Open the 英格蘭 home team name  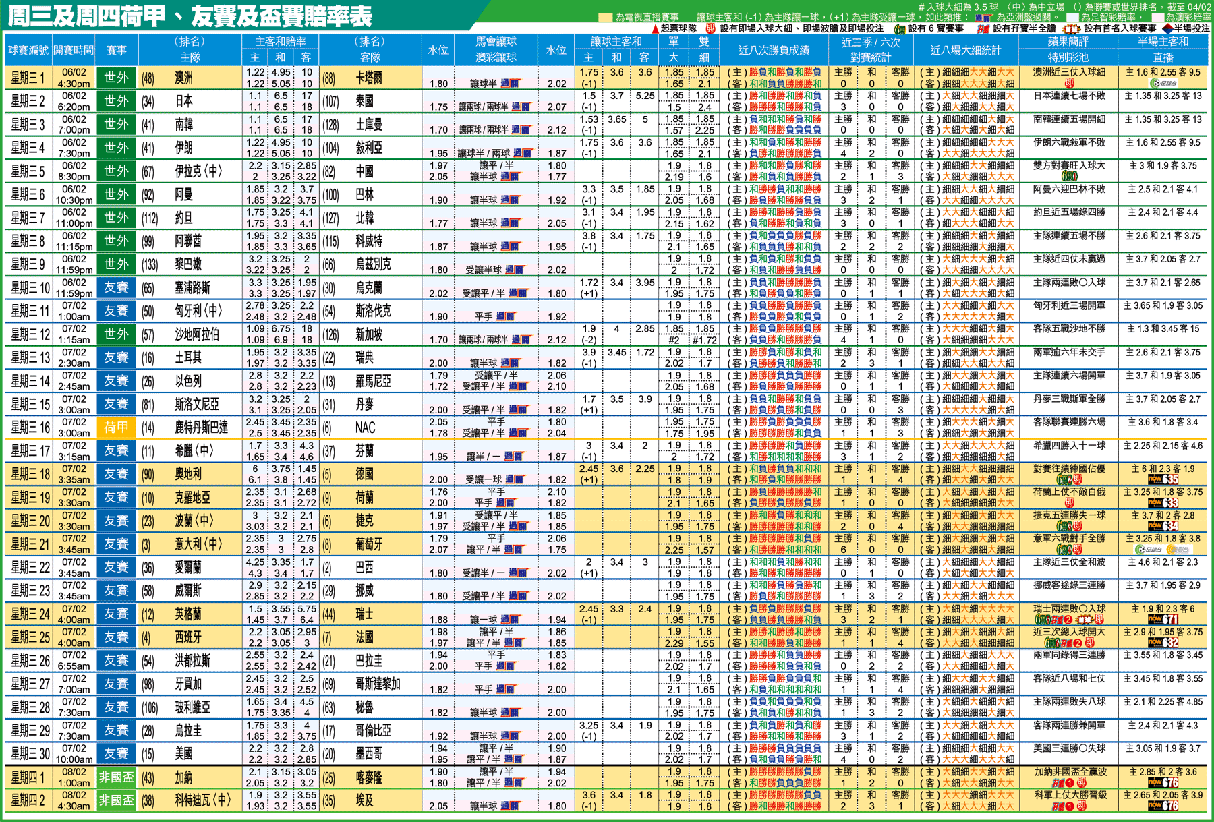190,613
